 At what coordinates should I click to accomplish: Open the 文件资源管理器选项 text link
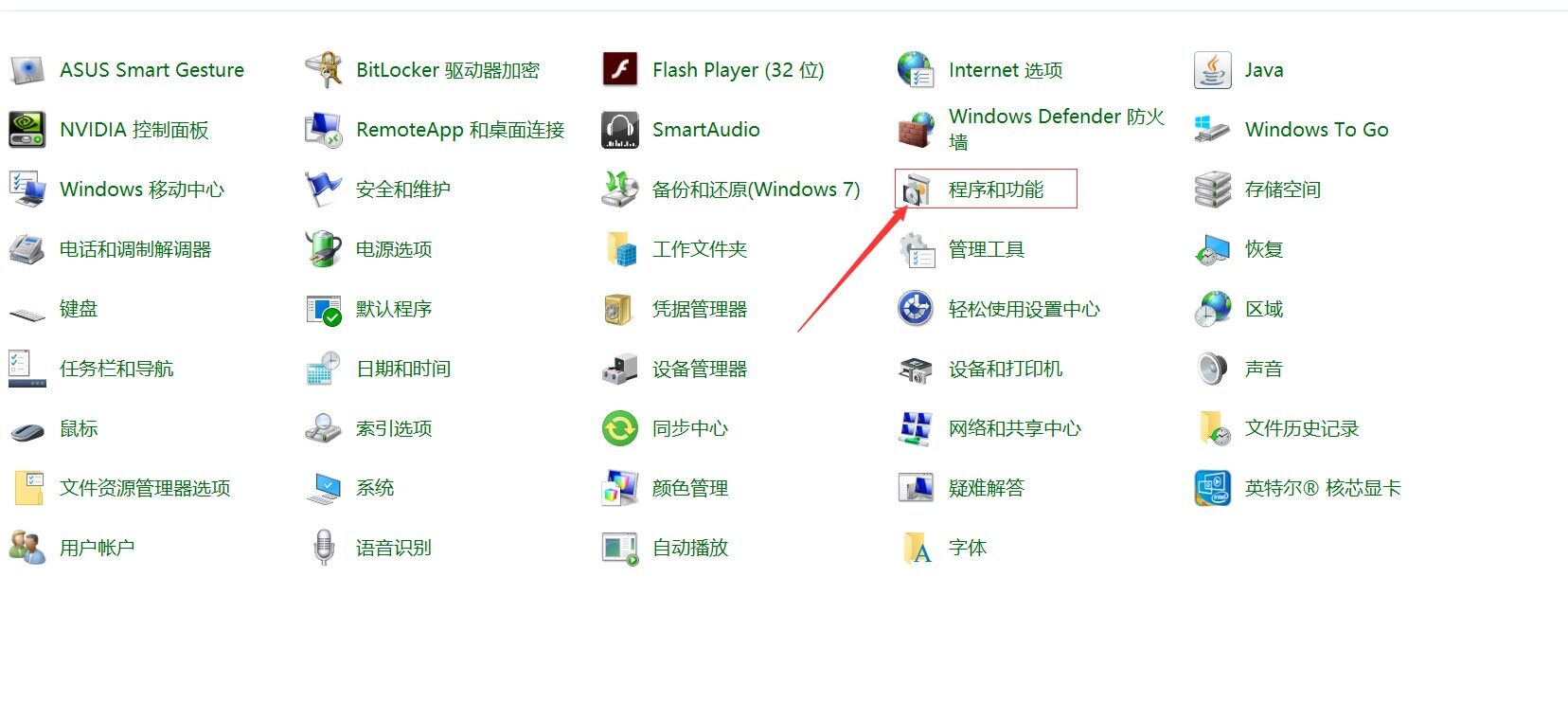click(145, 488)
